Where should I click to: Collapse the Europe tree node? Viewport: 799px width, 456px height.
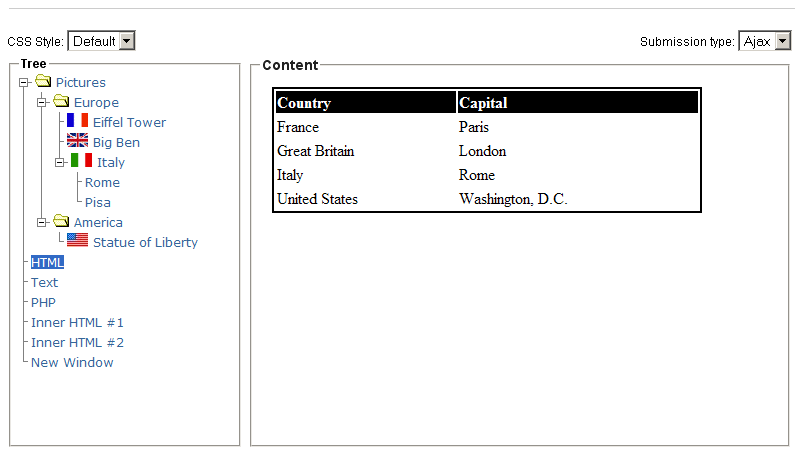(42, 102)
